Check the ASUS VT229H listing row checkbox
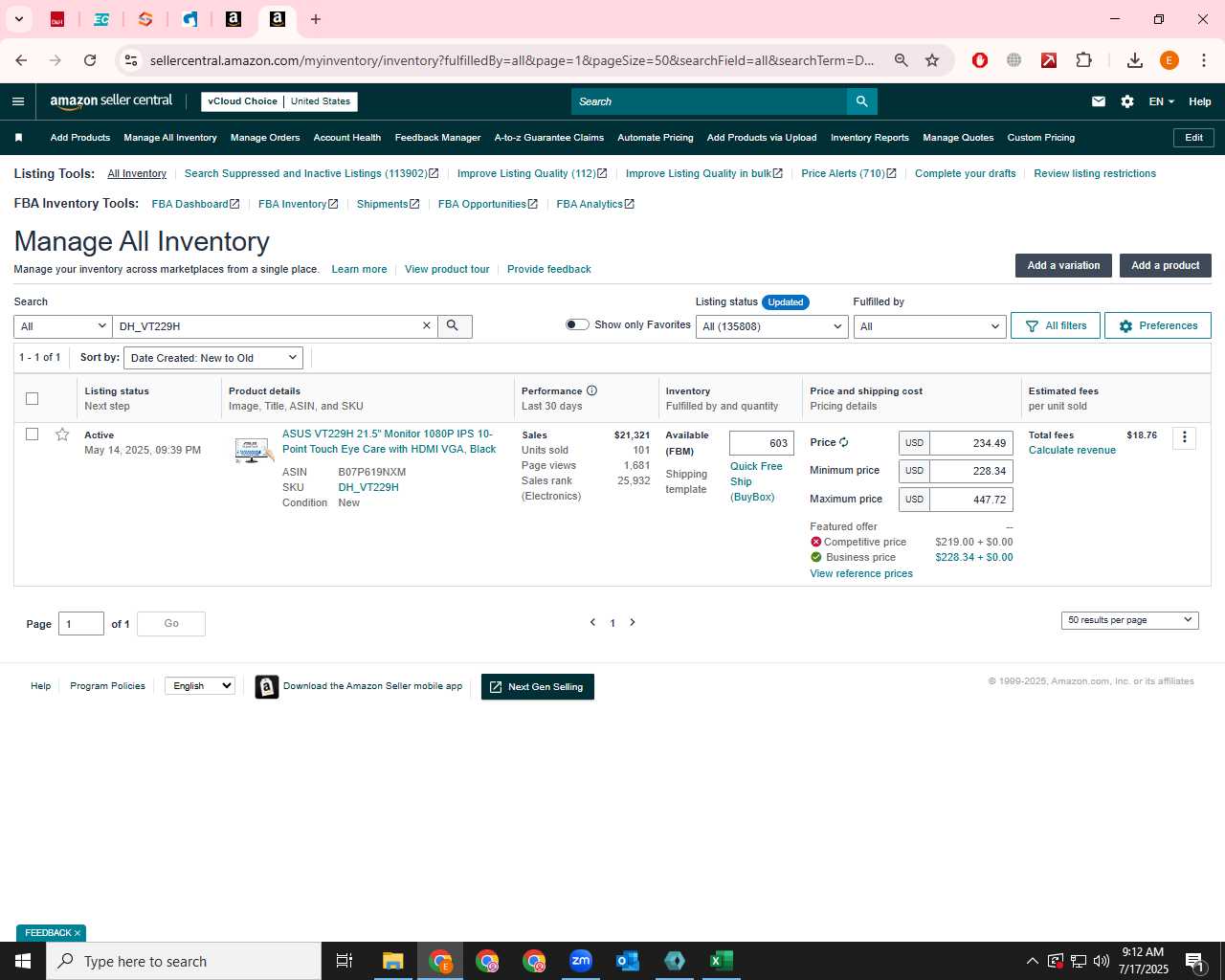Screen dimensions: 1225x980 [x=32, y=434]
